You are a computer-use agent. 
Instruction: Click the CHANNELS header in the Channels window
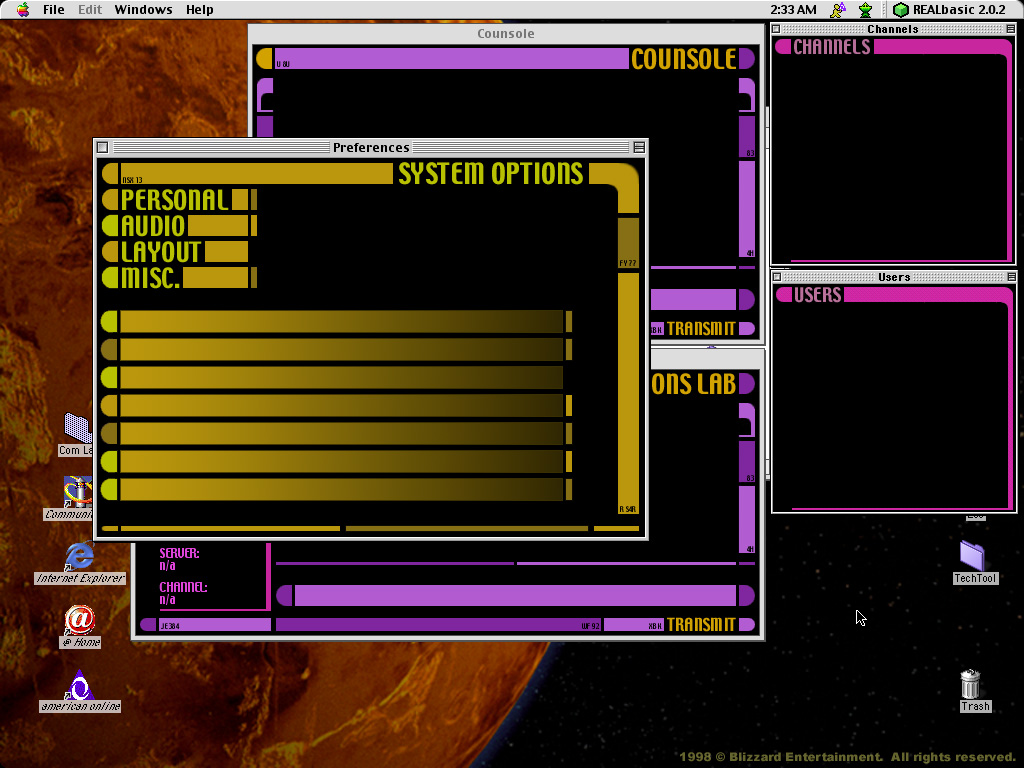tap(831, 46)
